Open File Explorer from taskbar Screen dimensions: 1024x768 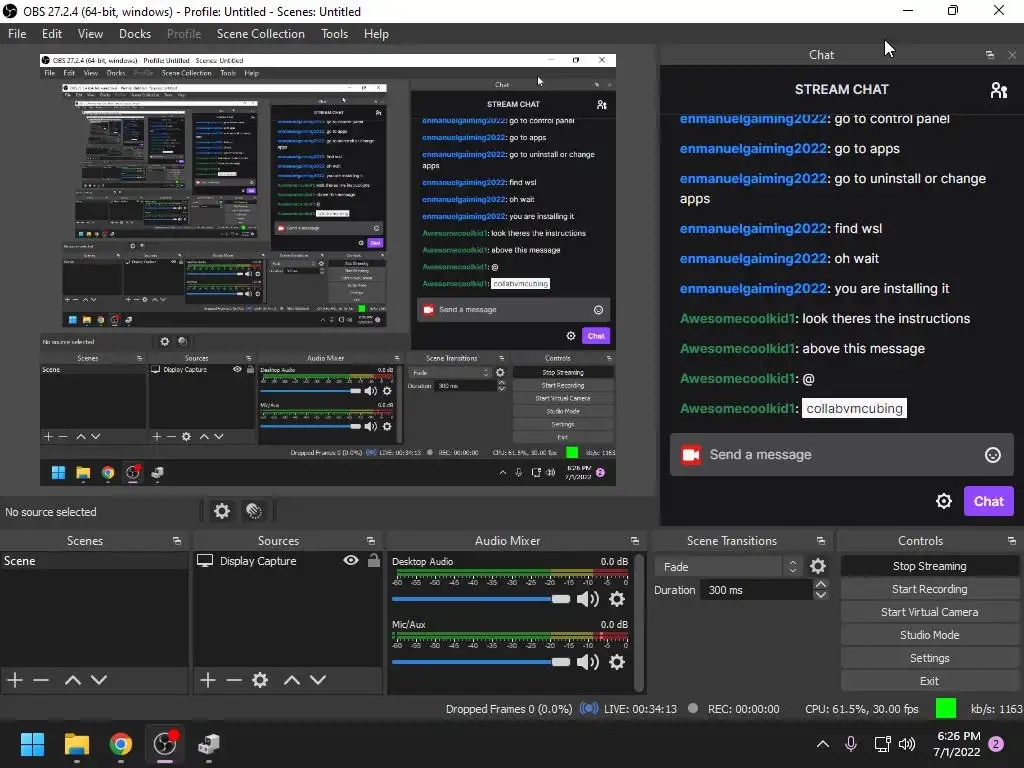click(76, 744)
